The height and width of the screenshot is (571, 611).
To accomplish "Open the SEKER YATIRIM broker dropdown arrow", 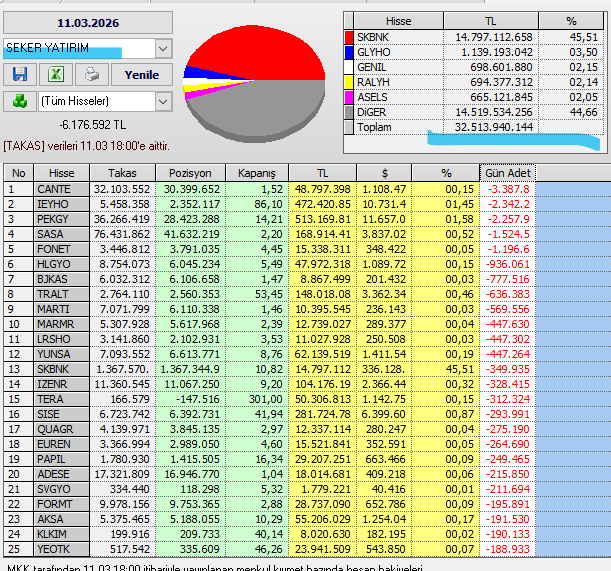I will click(x=163, y=49).
